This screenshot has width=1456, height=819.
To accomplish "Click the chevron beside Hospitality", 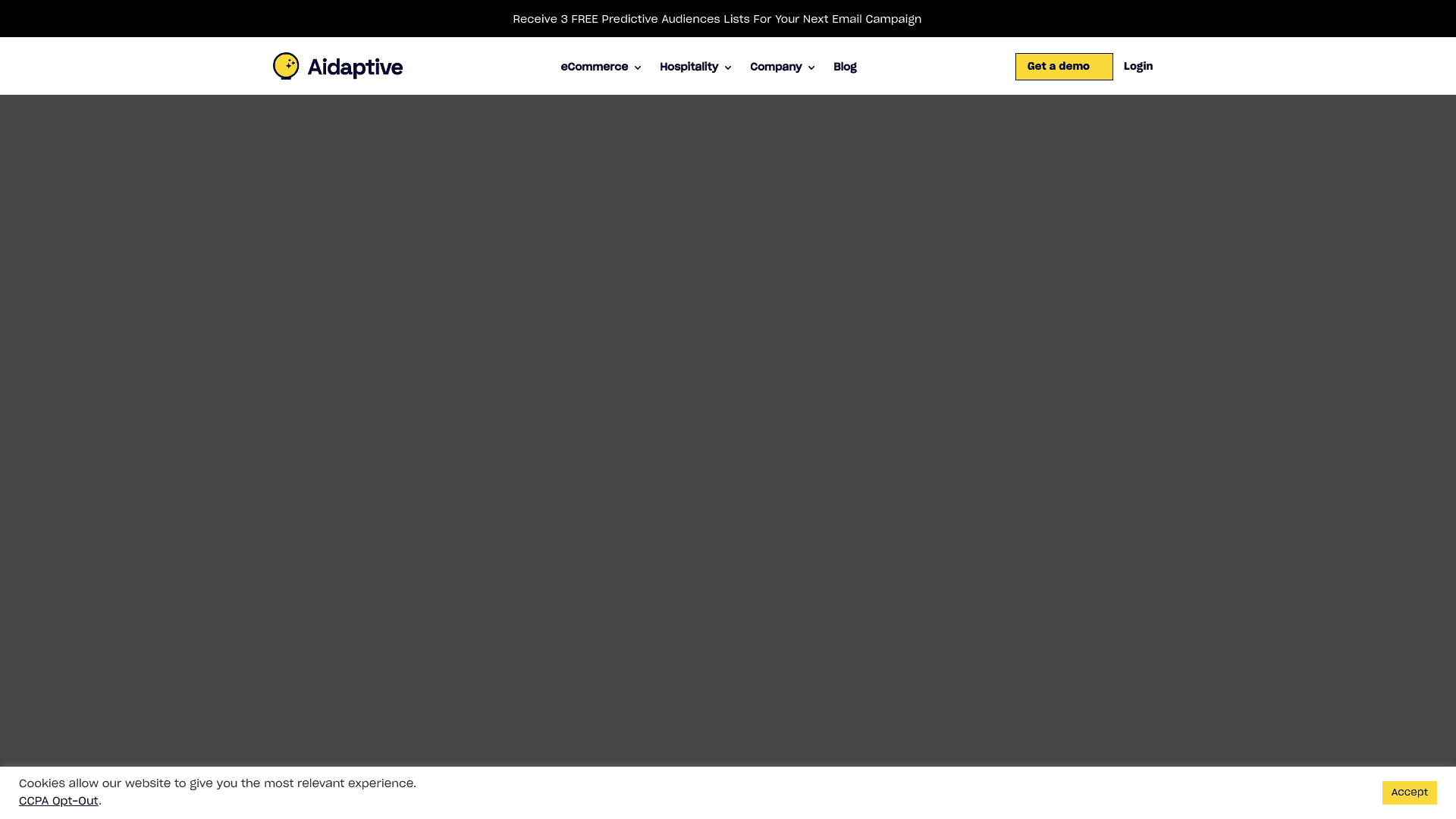I will [x=728, y=67].
